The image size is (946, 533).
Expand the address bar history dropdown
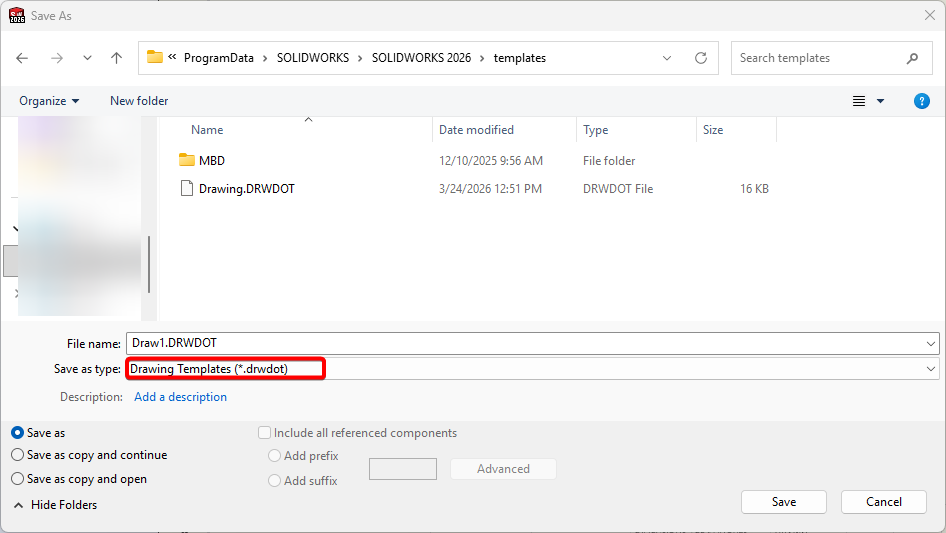[x=667, y=58]
